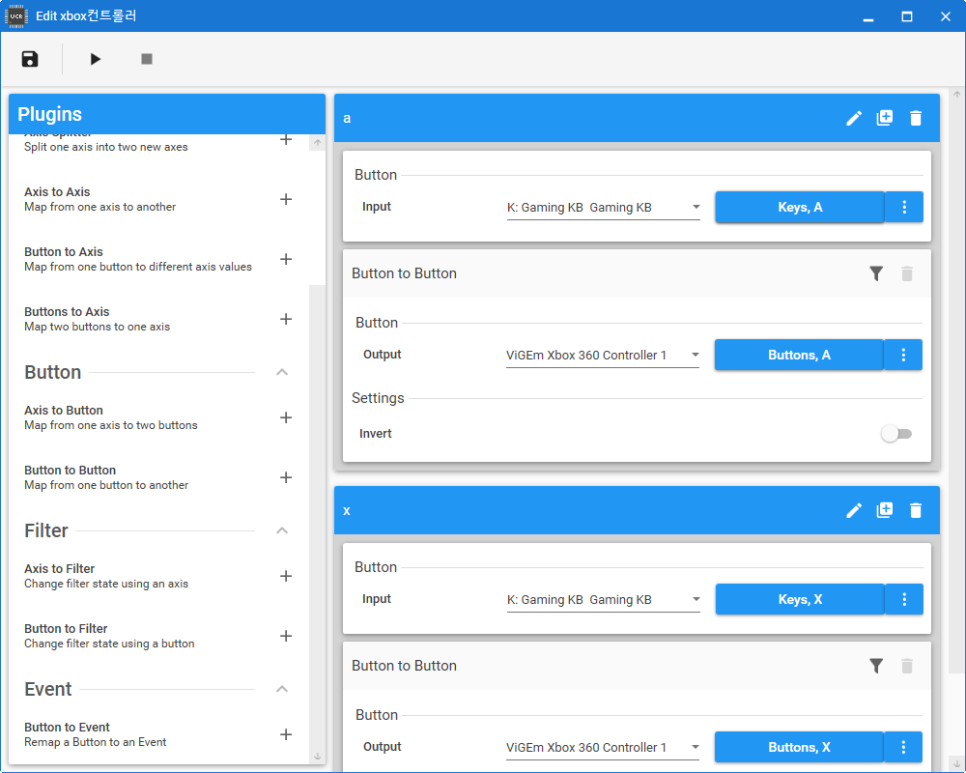Remove Button to Button plugin in mapping 'x'

(x=907, y=666)
